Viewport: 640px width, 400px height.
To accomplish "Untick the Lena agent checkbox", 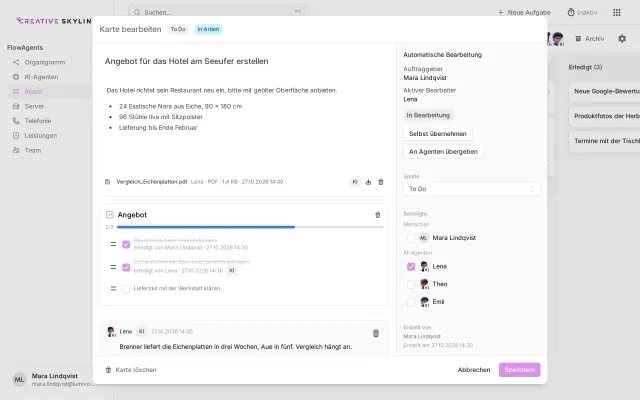I will pos(411,267).
